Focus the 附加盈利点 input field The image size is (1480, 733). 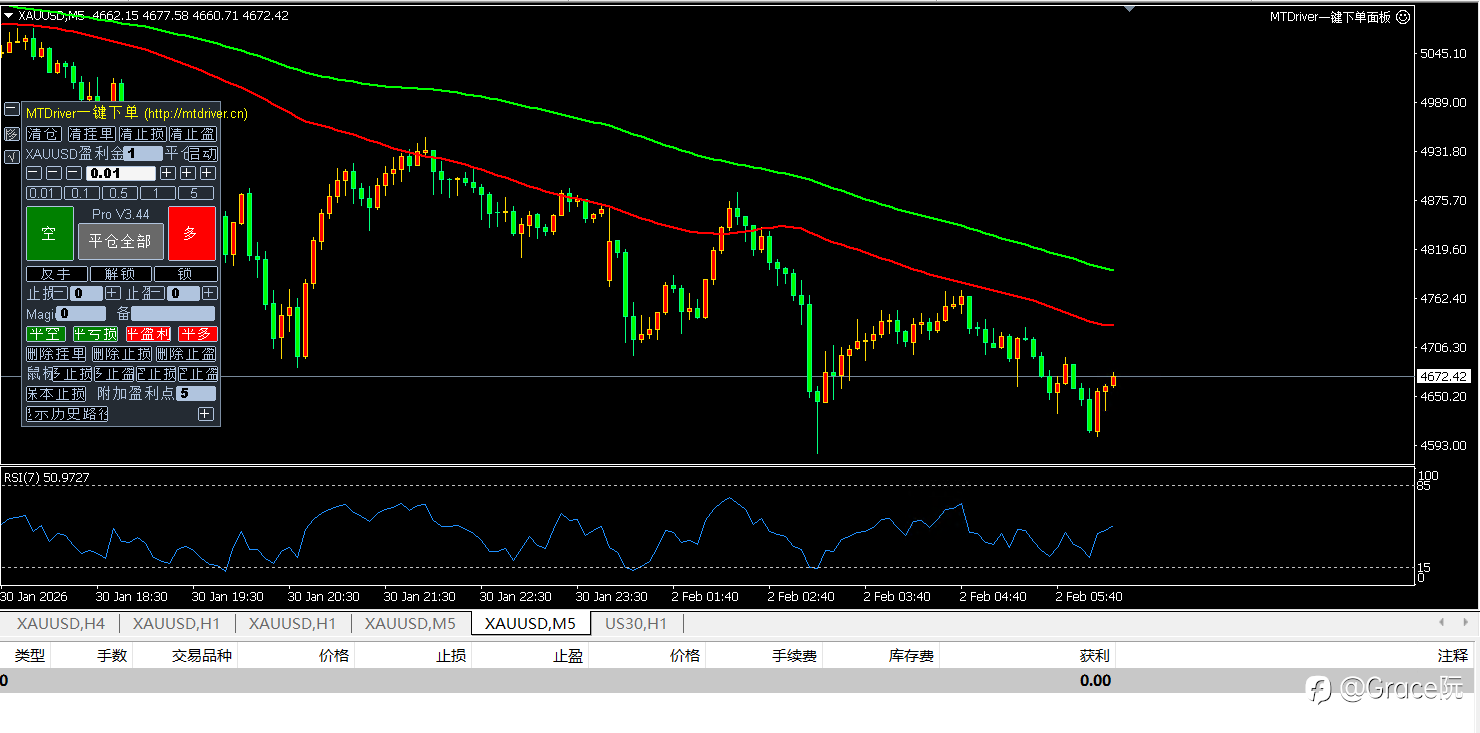click(196, 394)
